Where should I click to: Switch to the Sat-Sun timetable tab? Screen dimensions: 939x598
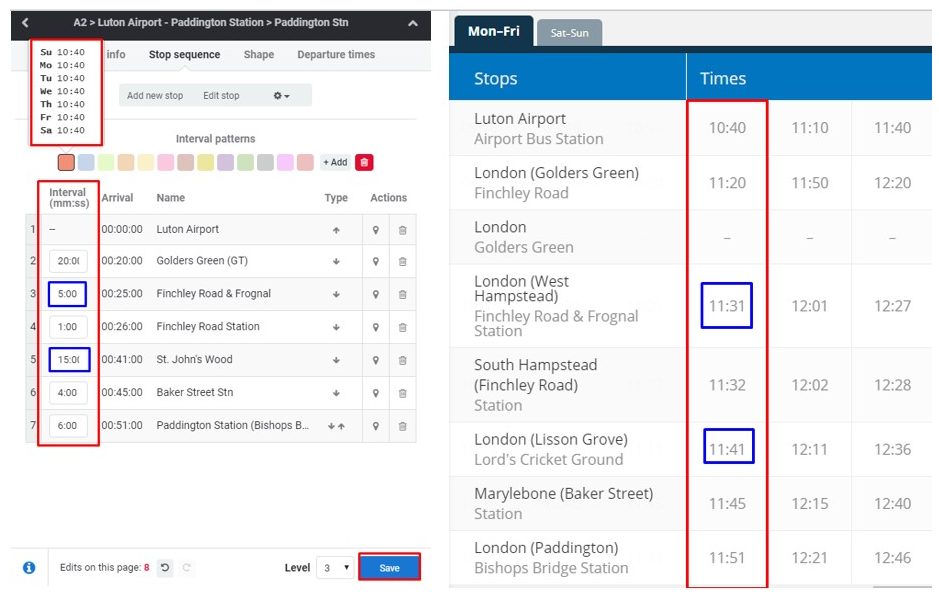pos(569,32)
